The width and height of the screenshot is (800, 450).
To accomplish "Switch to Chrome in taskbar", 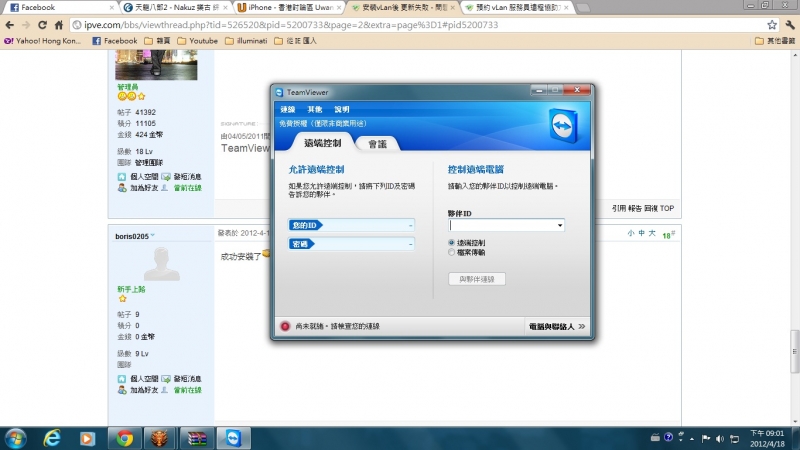I will pyautogui.click(x=124, y=438).
